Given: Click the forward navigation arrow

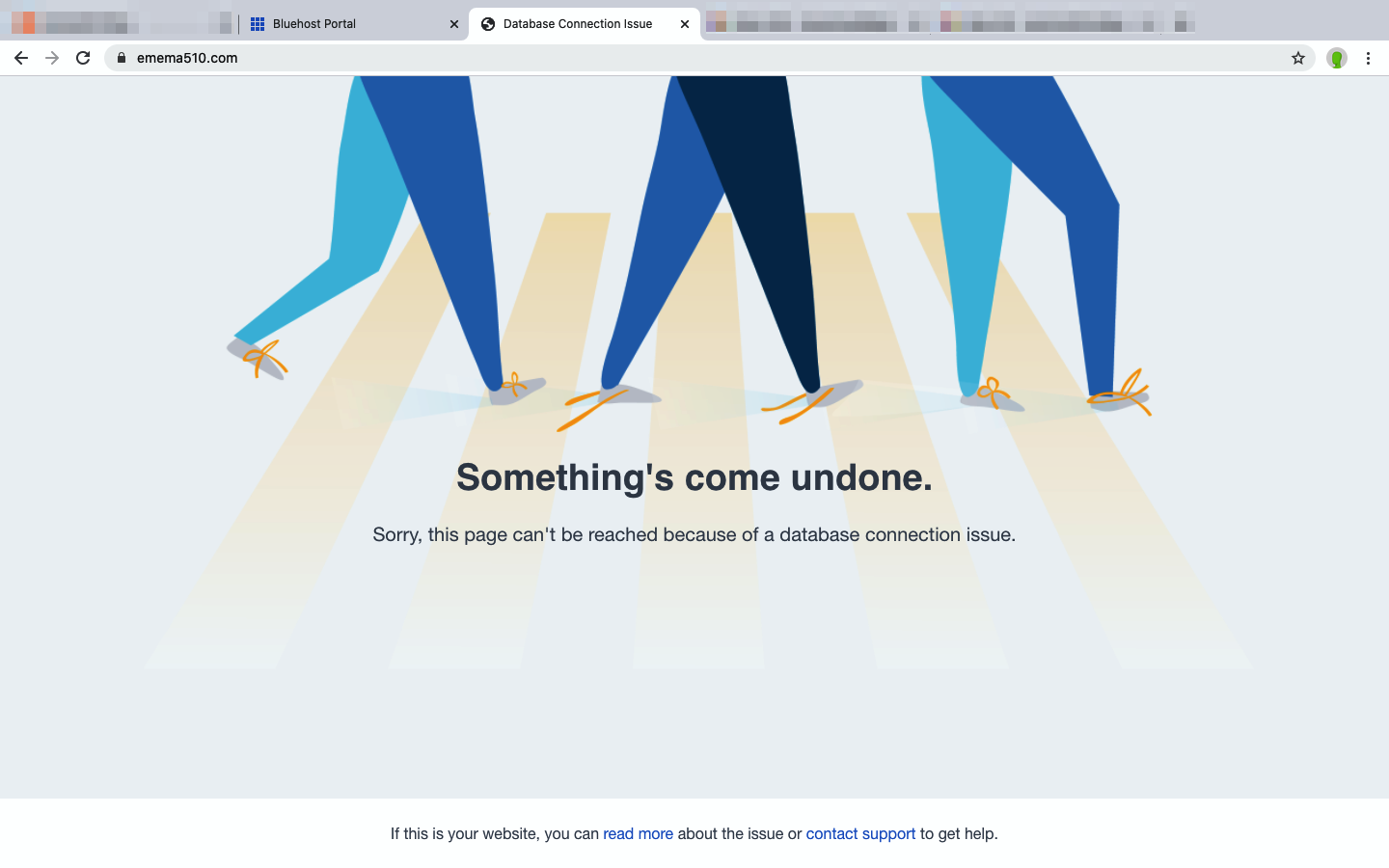Looking at the screenshot, I should tap(52, 58).
